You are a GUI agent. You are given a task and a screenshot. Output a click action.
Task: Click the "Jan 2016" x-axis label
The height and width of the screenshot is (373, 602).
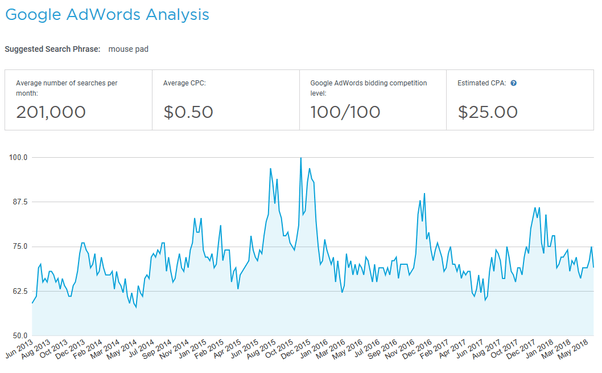click(x=314, y=349)
